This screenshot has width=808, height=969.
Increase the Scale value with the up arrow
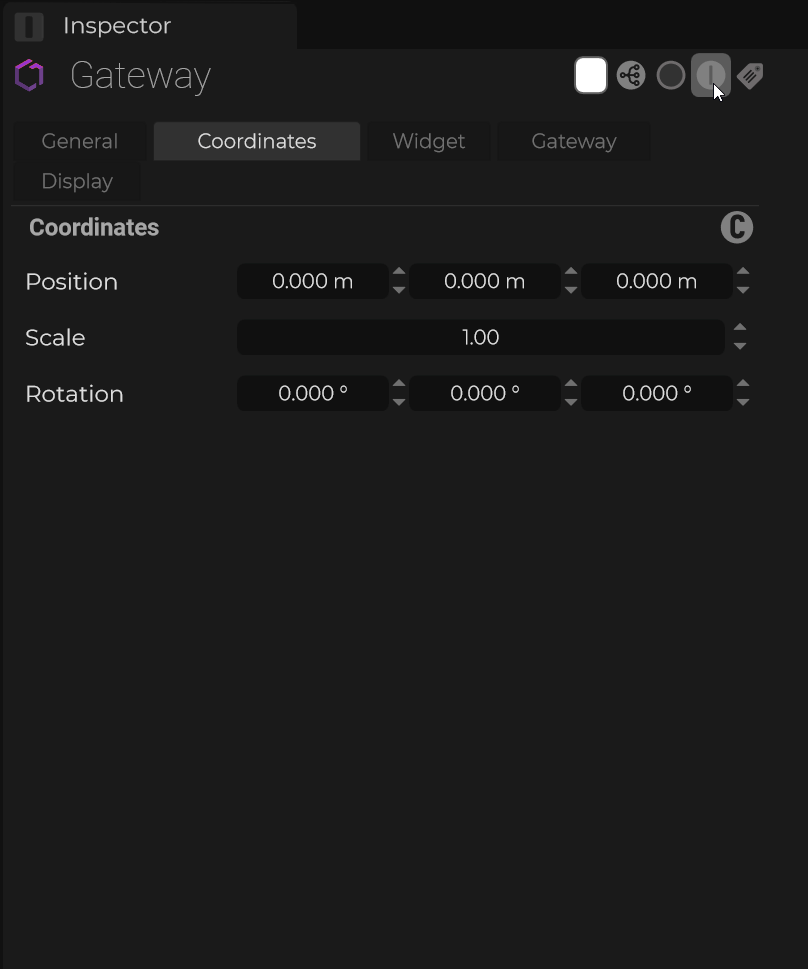click(740, 329)
